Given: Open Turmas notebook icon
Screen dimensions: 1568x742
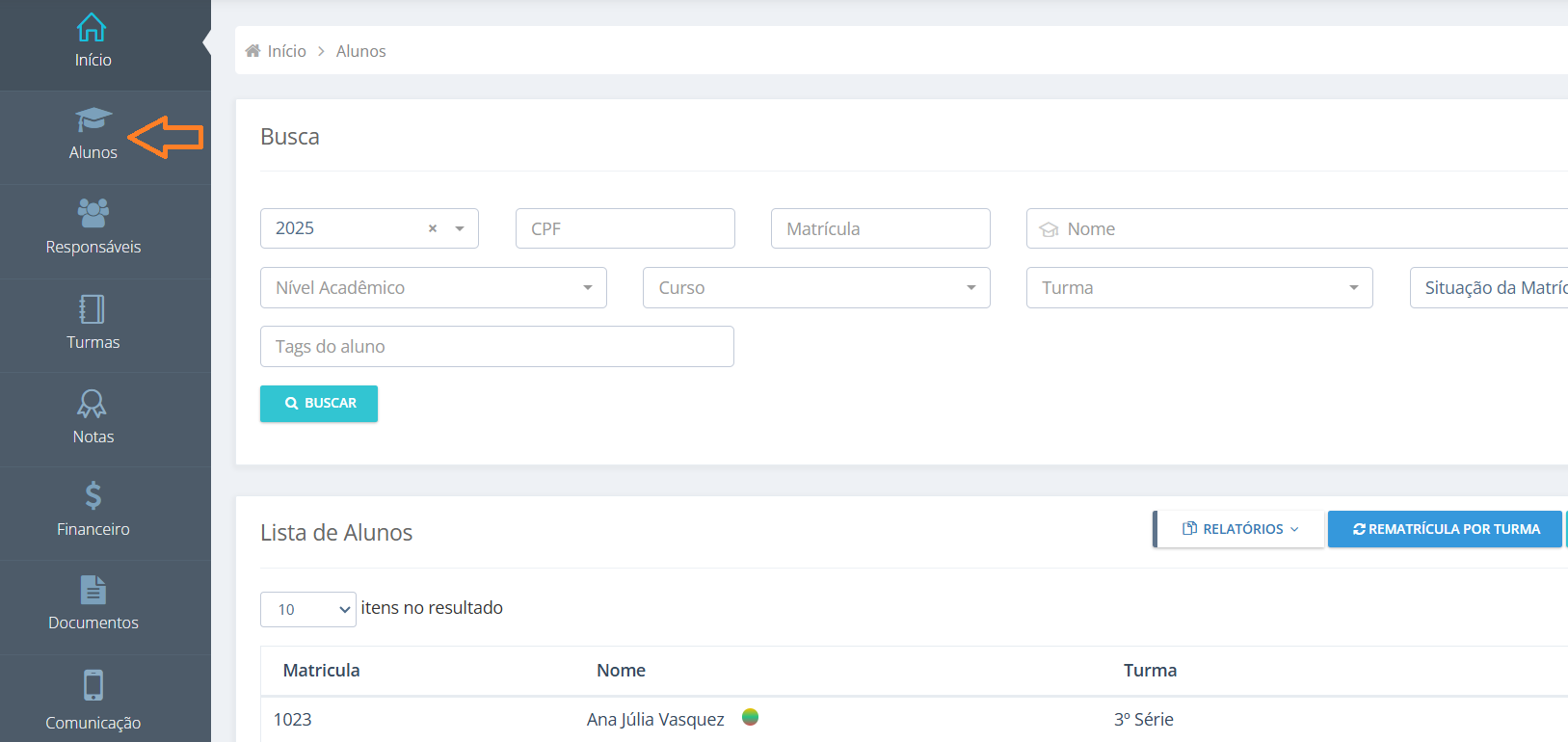Looking at the screenshot, I should [x=92, y=309].
